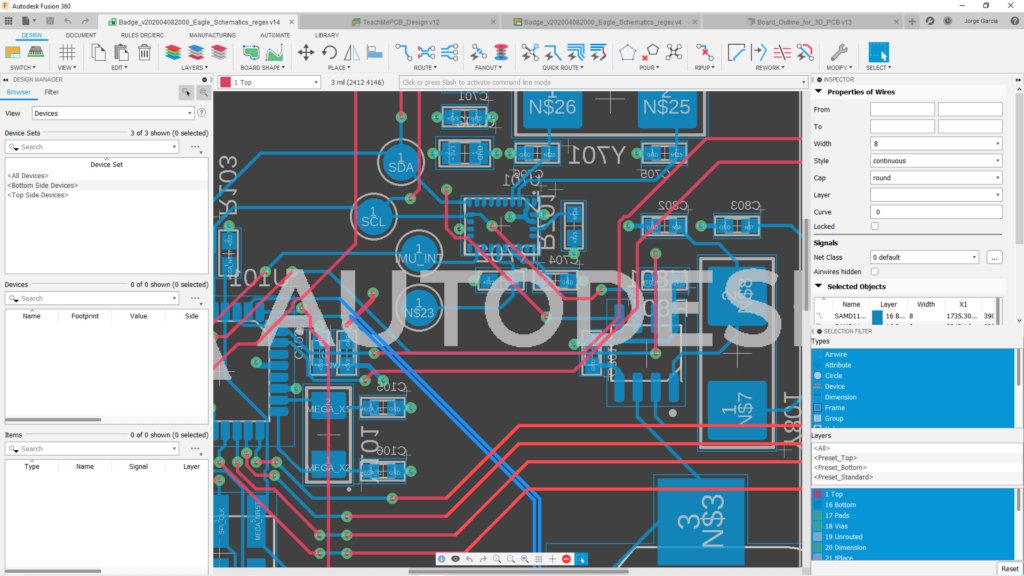Select the Move arrows tool

tap(306, 52)
